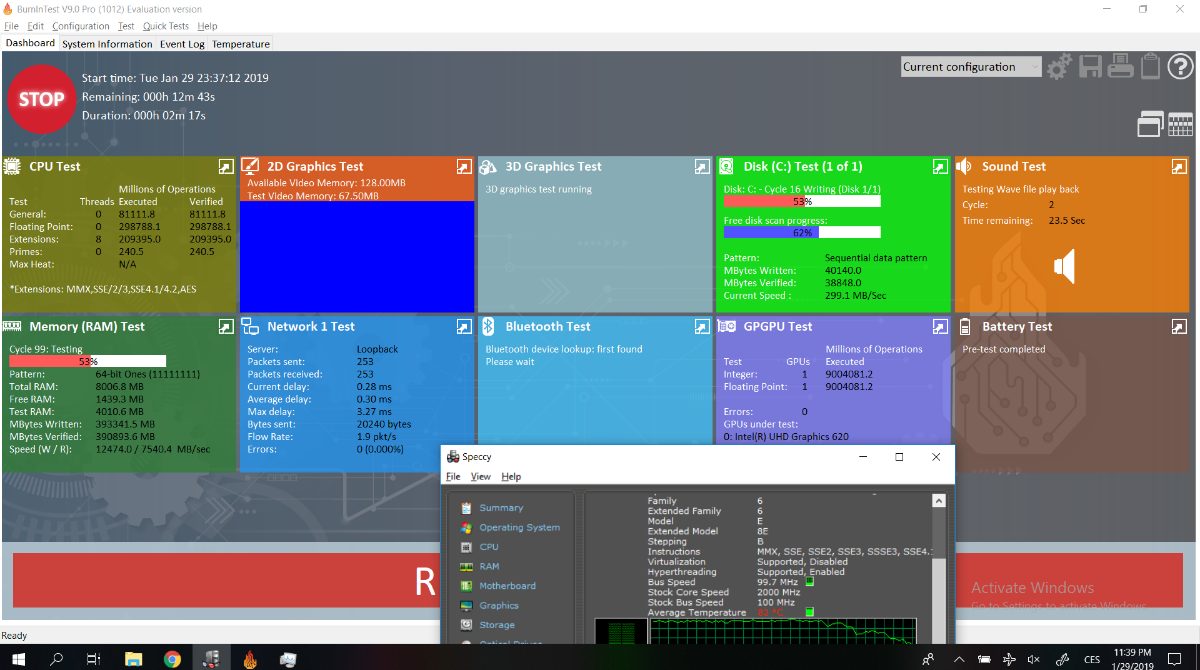
Task: Open the Current configuration dropdown
Action: [x=970, y=67]
